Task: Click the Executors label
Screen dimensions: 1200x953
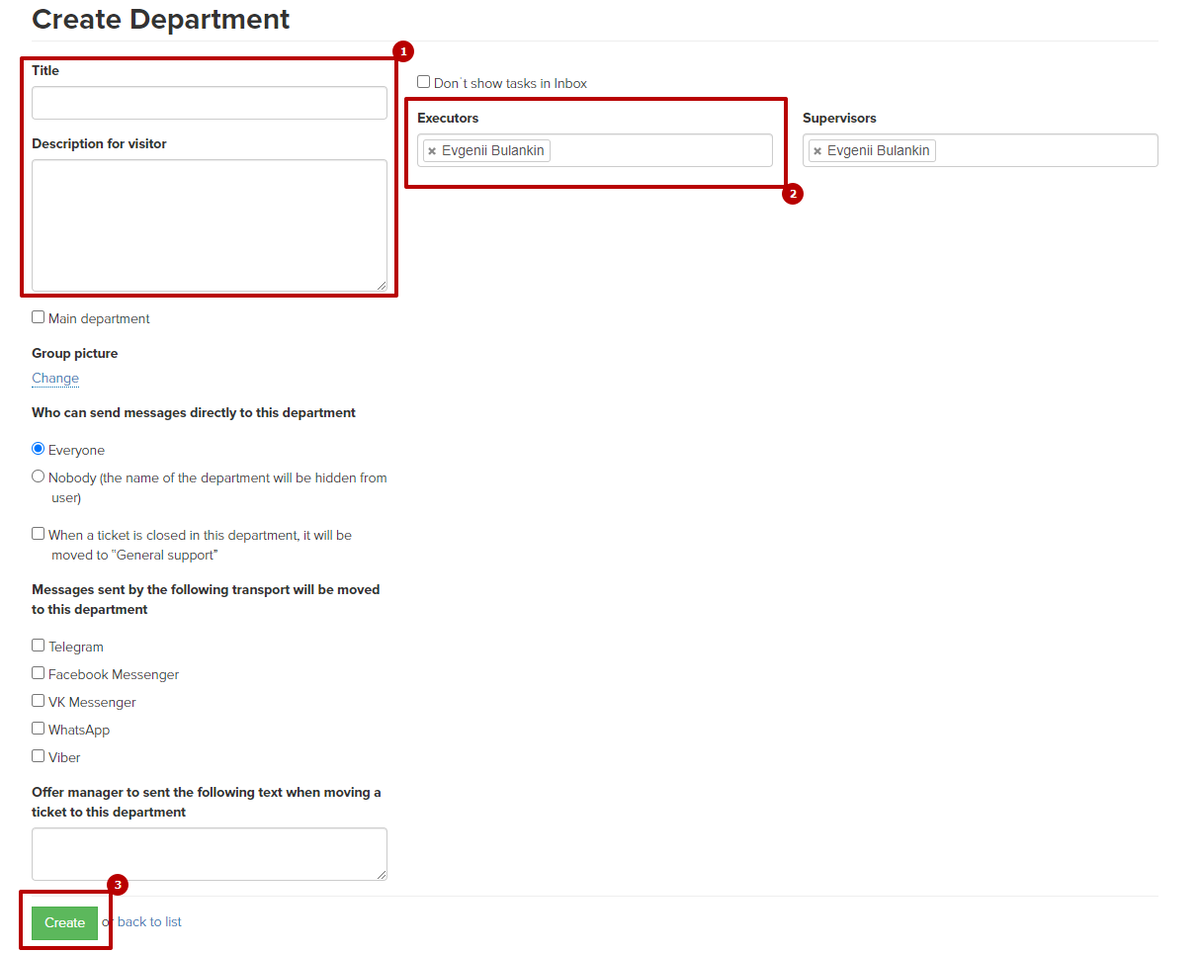Action: [x=448, y=118]
